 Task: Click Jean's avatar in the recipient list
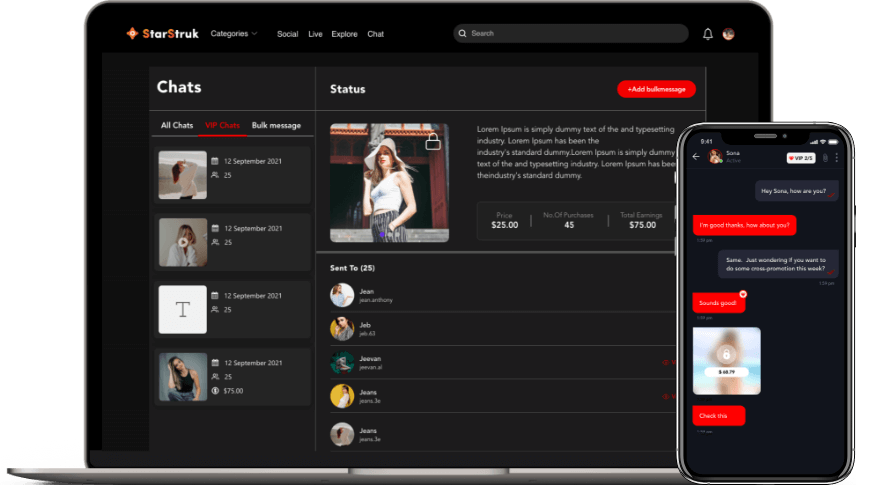click(342, 295)
